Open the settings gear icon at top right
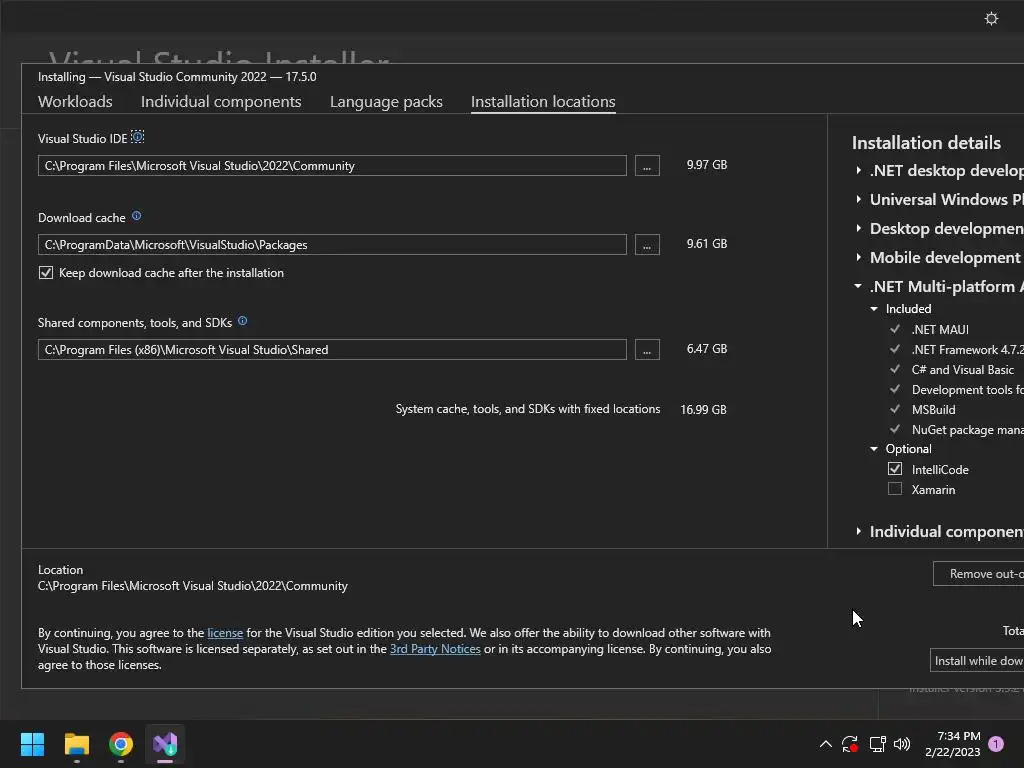 tap(991, 18)
